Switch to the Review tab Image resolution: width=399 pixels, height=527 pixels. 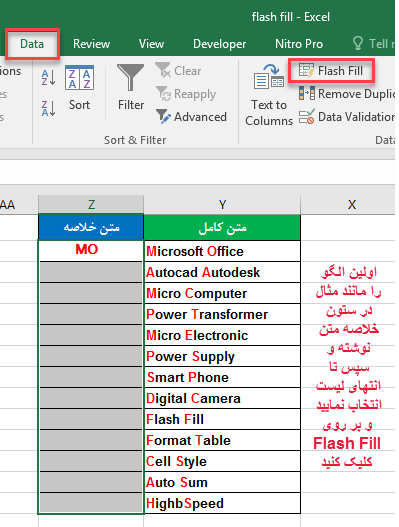(91, 44)
